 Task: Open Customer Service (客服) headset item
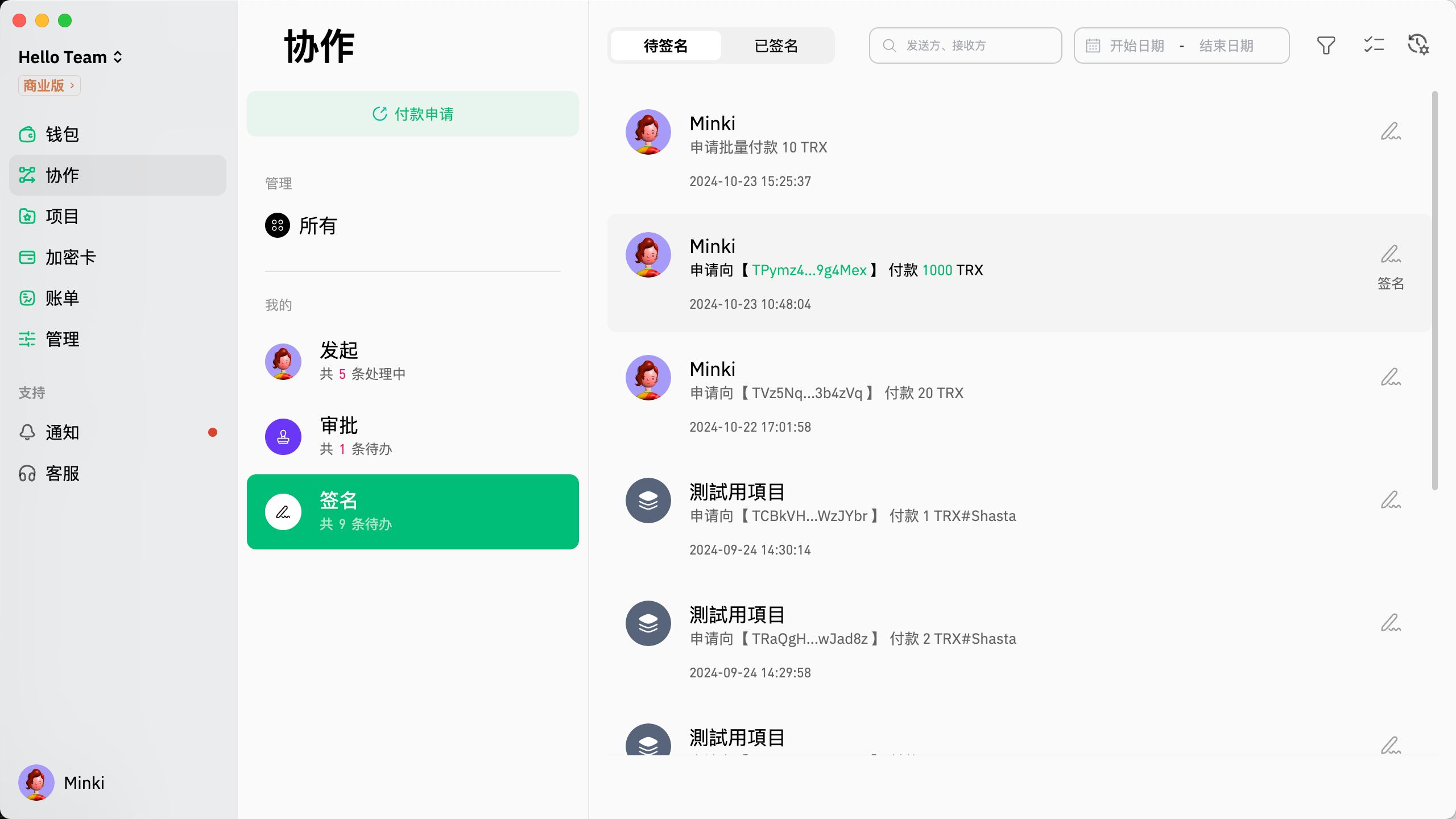pos(63,474)
